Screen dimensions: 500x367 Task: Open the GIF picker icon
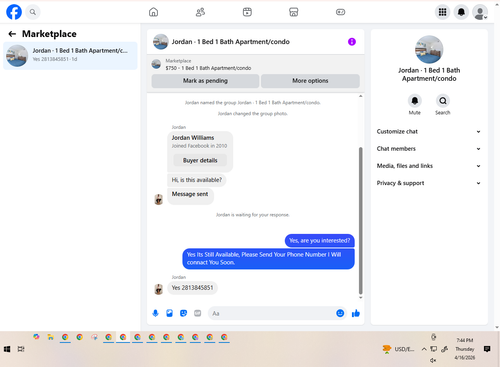pyautogui.click(x=198, y=313)
